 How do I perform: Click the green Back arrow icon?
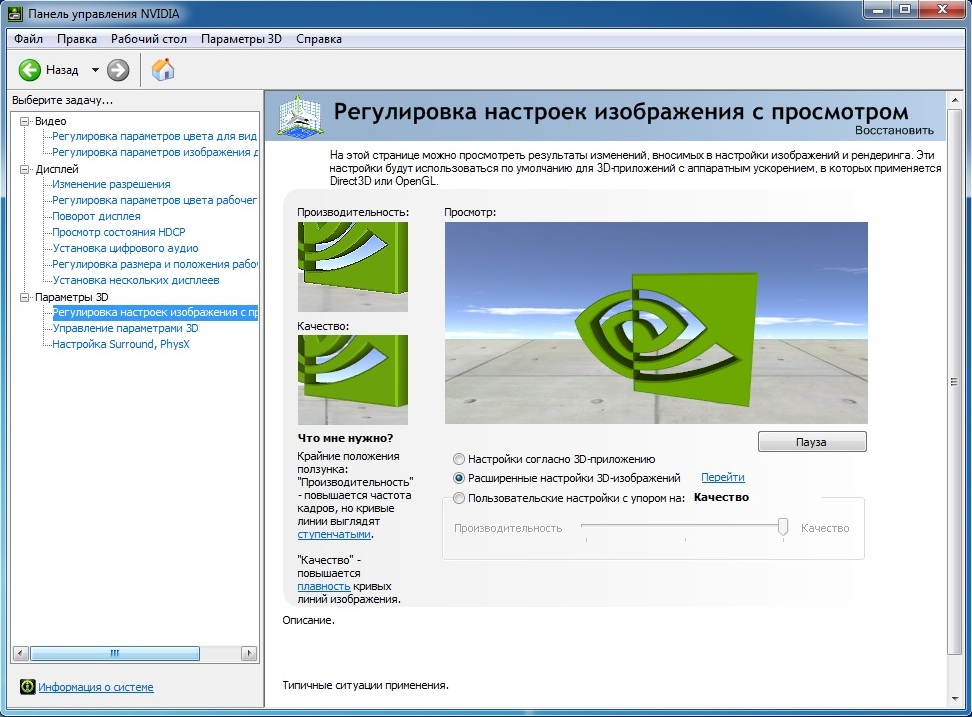(29, 70)
